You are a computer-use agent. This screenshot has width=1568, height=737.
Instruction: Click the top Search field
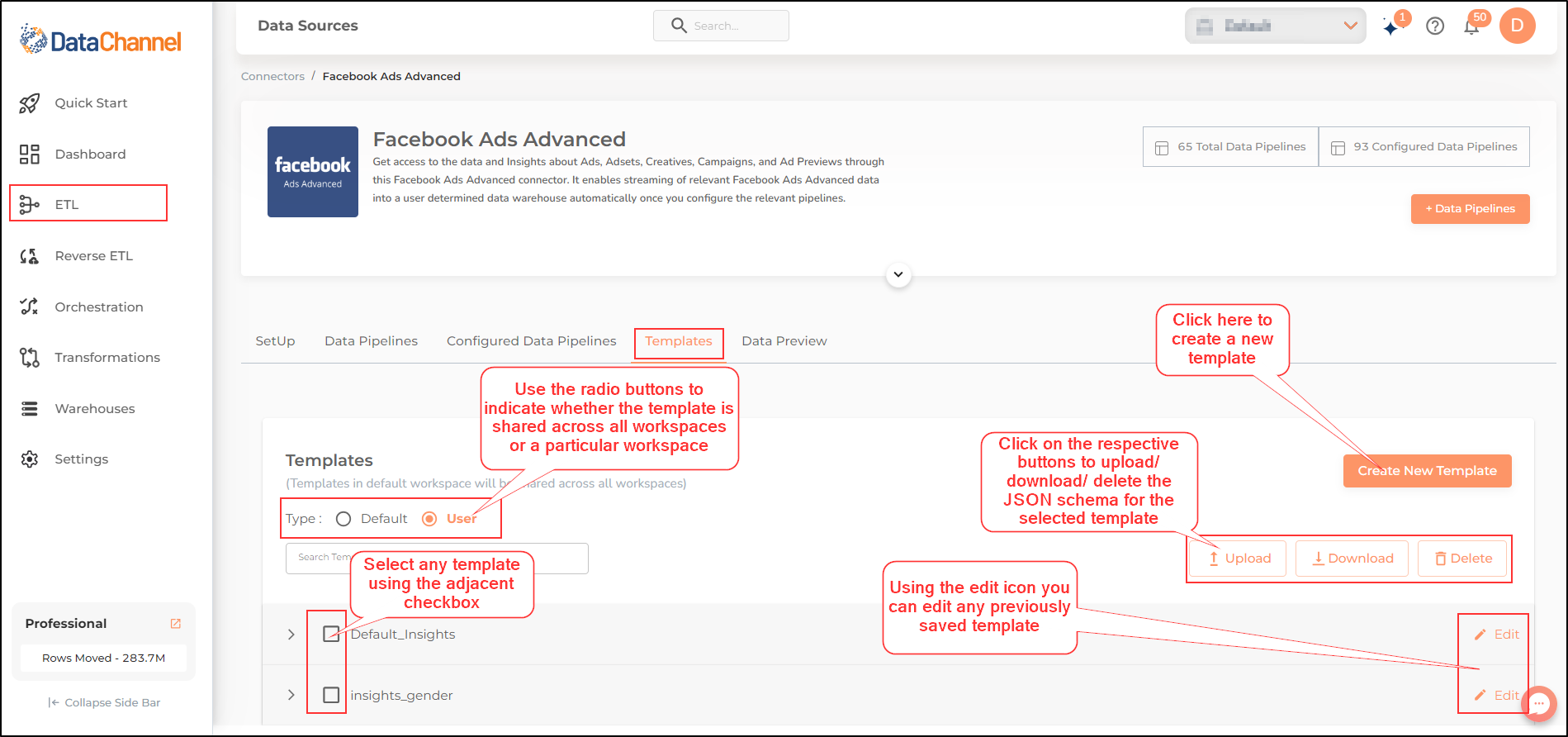click(721, 26)
